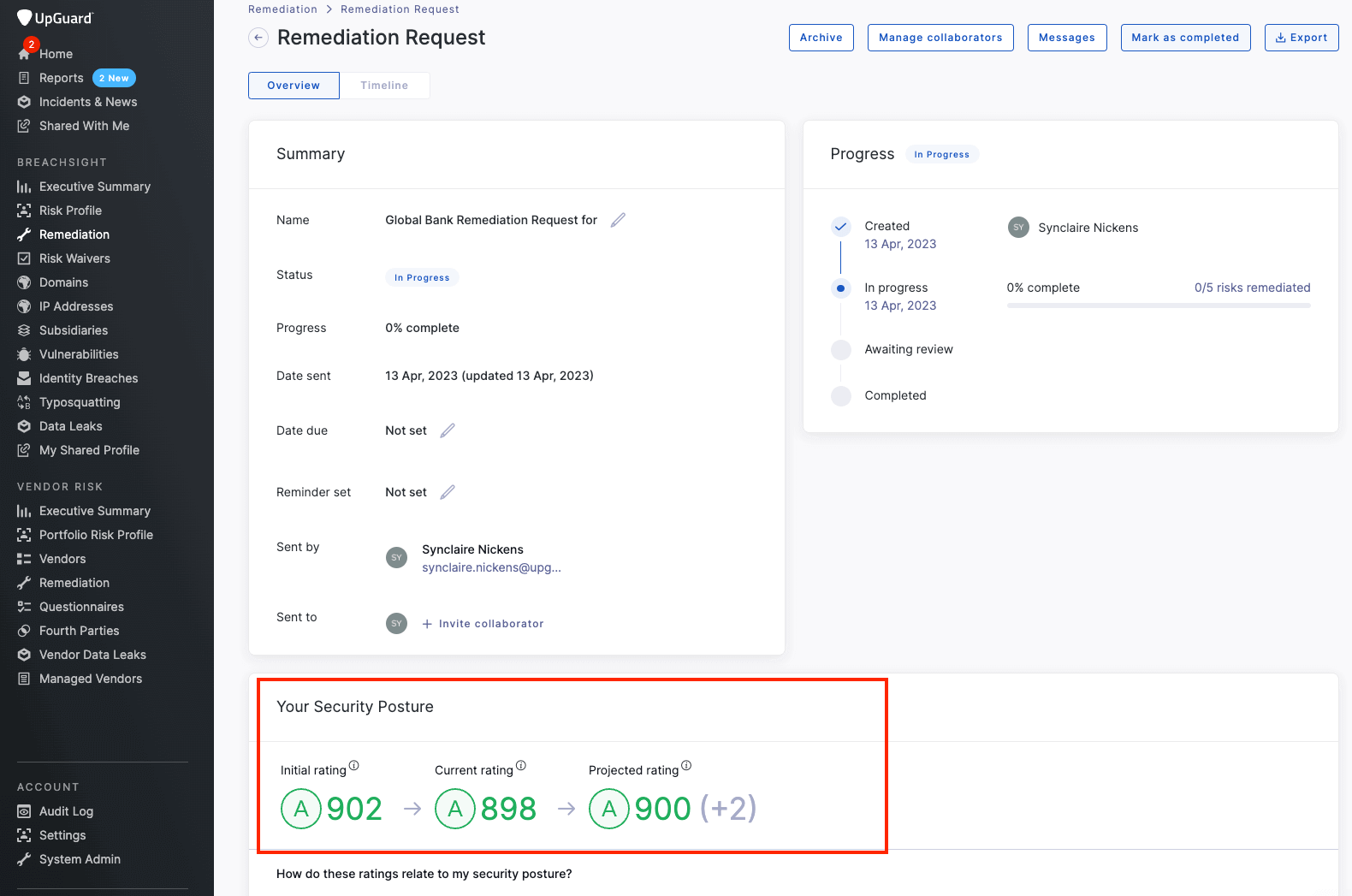Click the Subsidiaries layers icon
The height and width of the screenshot is (896, 1352).
coord(24,330)
